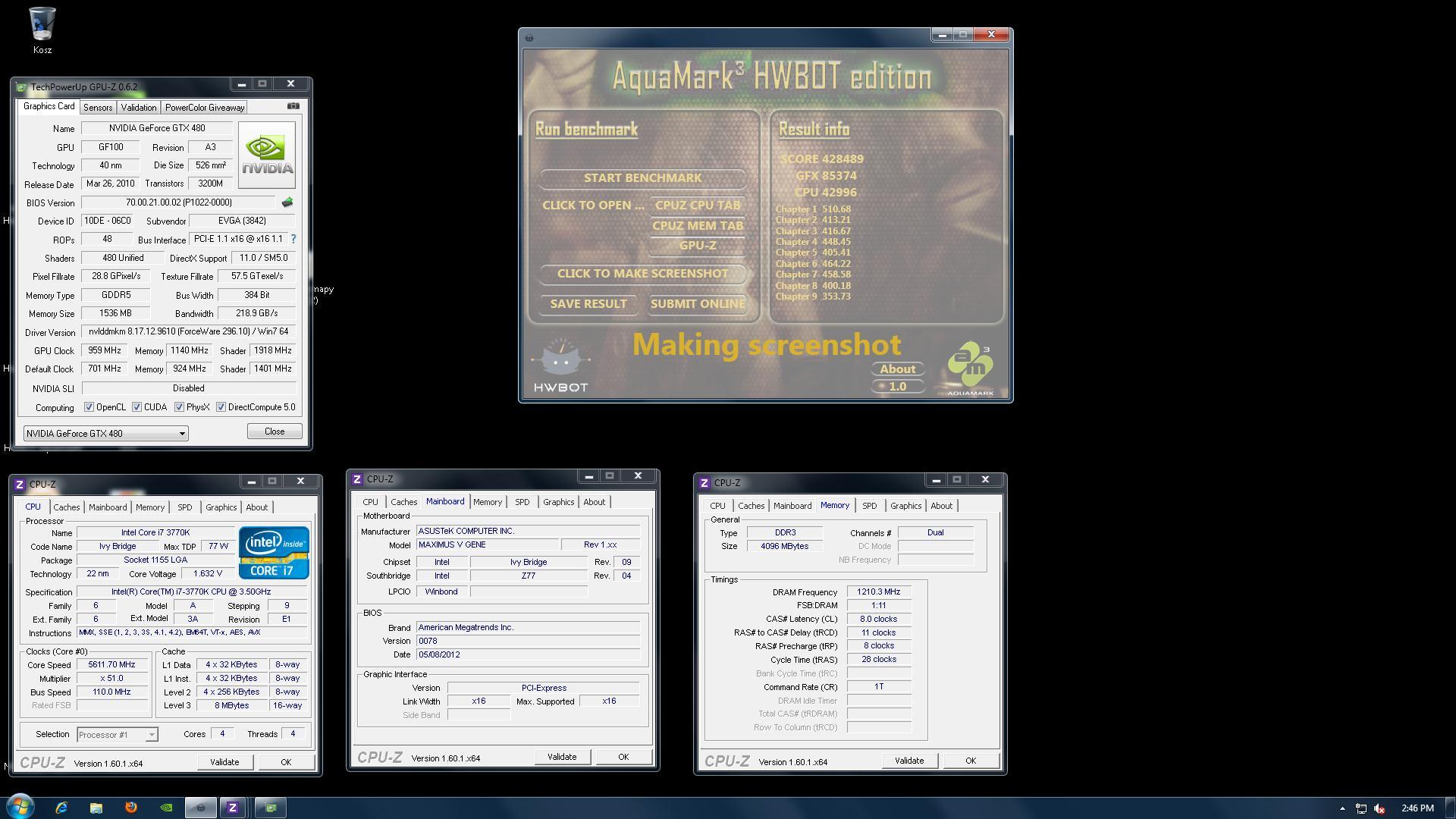This screenshot has width=1456, height=819.
Task: Open Caches tab in the CPU-Z processor window
Action: [x=67, y=507]
